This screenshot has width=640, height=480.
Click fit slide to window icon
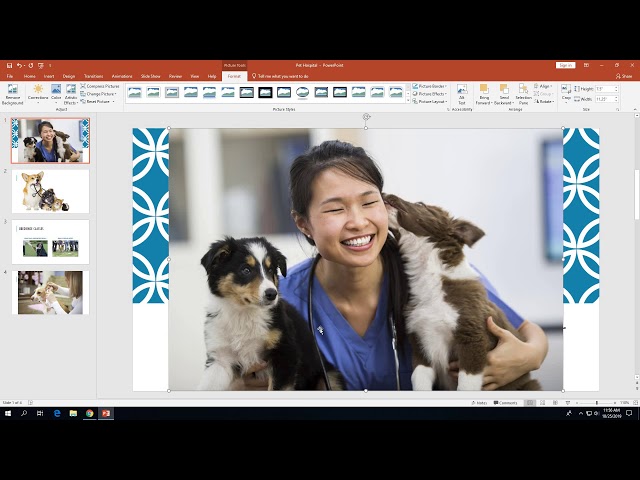pos(635,402)
